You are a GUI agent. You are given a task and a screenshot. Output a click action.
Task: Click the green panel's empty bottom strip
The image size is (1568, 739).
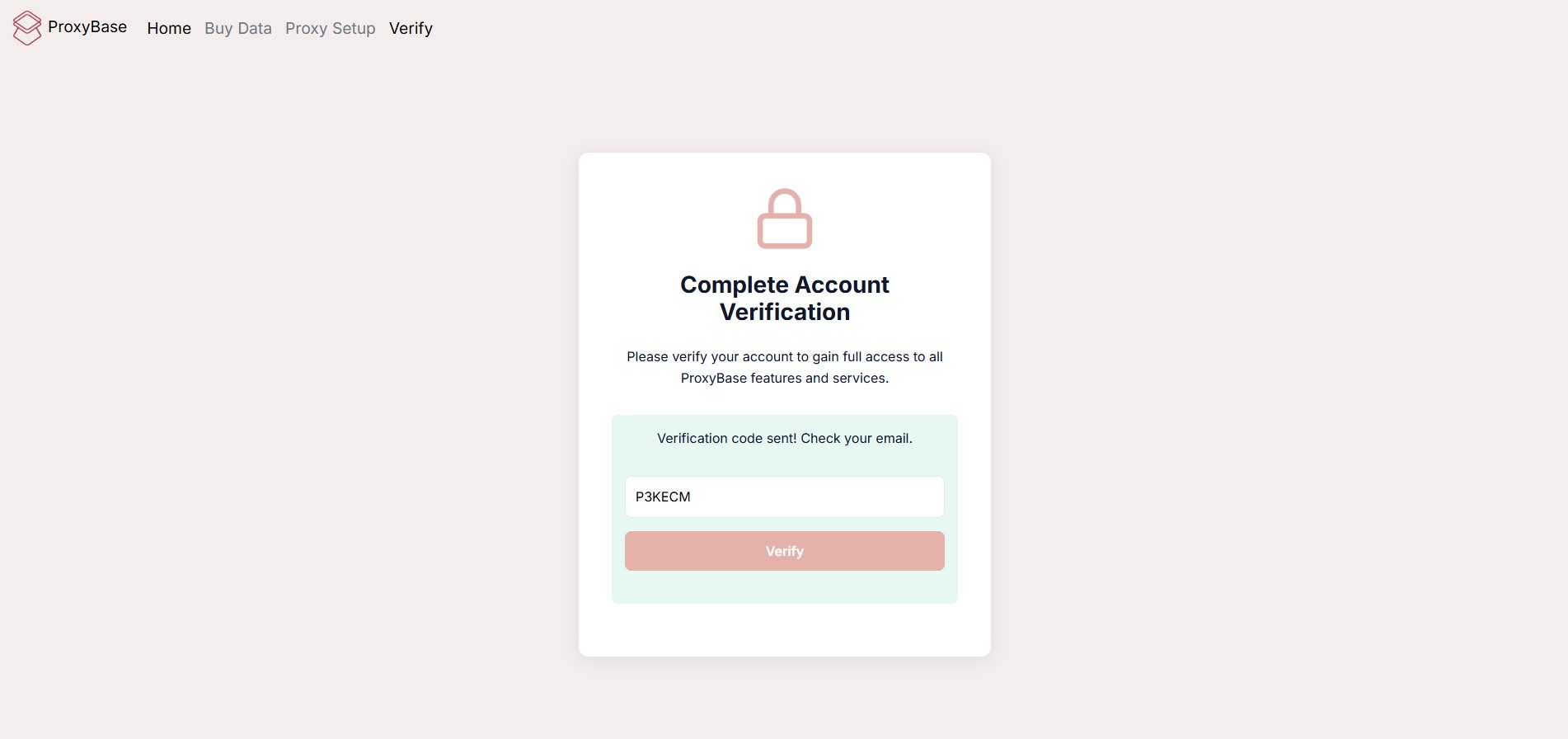(x=785, y=588)
